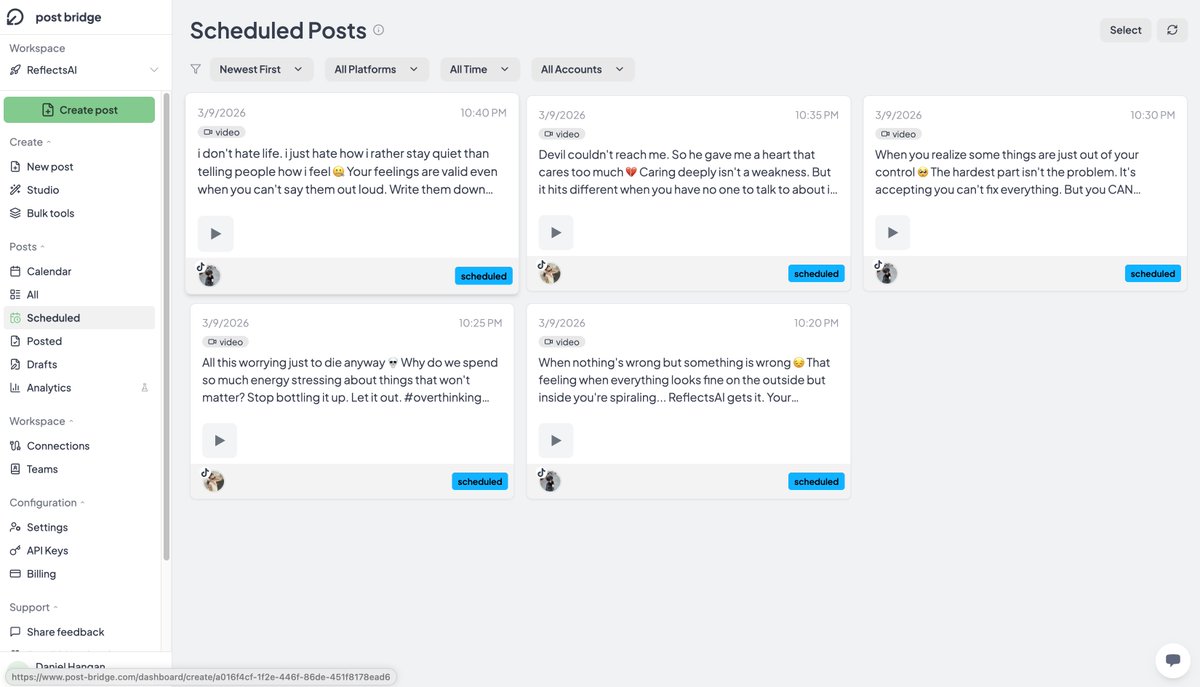Open Drafts in sidebar
Screen dimensions: 1200x687
[x=79, y=364]
